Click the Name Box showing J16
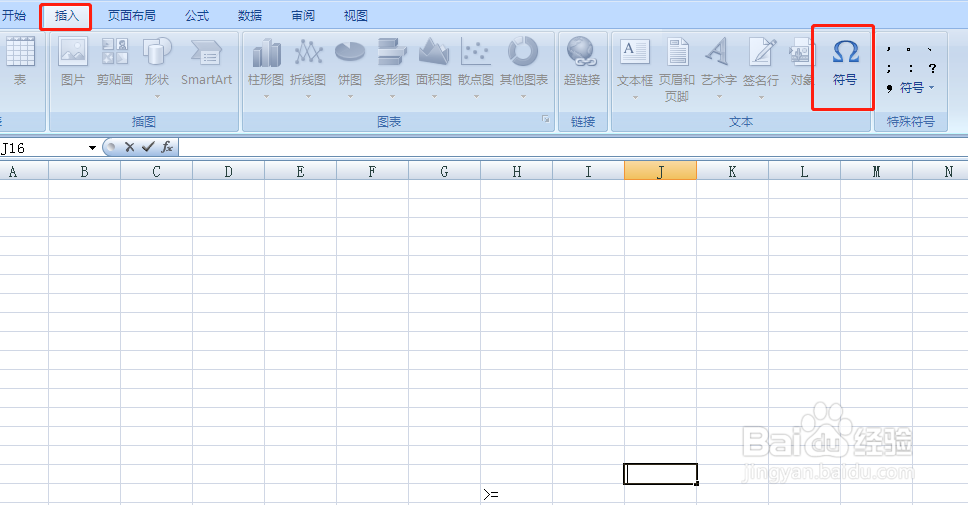Viewport: 968px width, 505px height. (x=43, y=148)
